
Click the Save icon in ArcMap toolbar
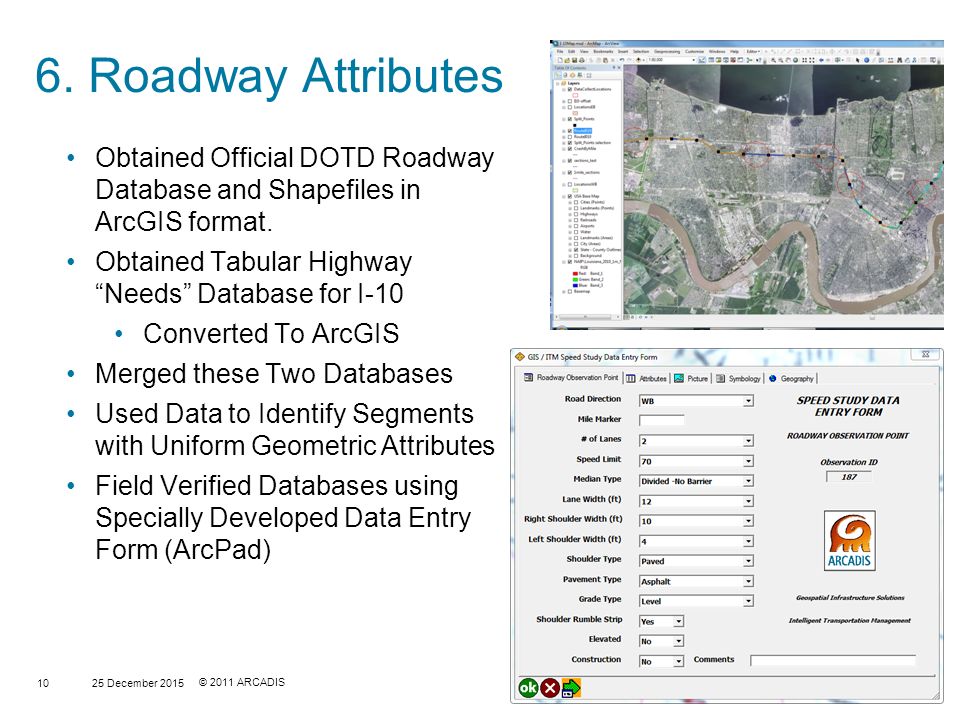[574, 60]
